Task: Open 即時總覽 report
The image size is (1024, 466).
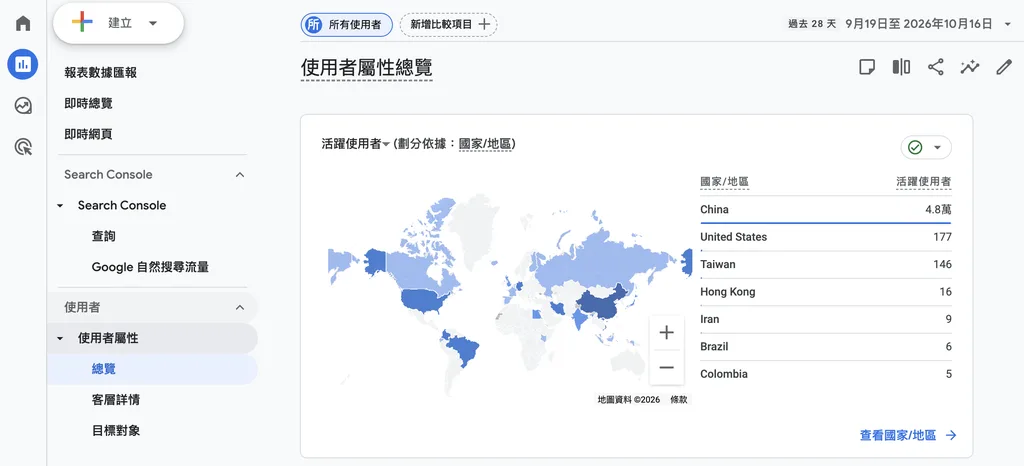Action: pyautogui.click(x=88, y=103)
